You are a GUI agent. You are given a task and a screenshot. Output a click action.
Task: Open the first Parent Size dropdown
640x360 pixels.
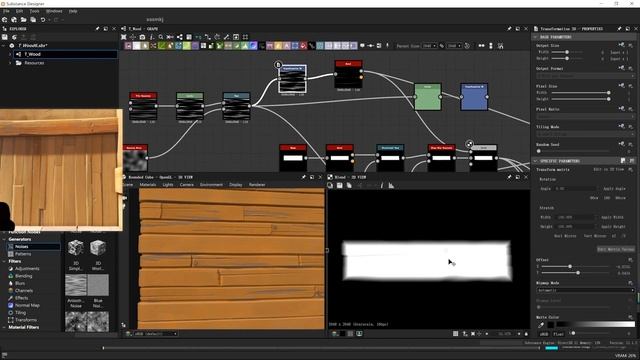click(x=429, y=46)
